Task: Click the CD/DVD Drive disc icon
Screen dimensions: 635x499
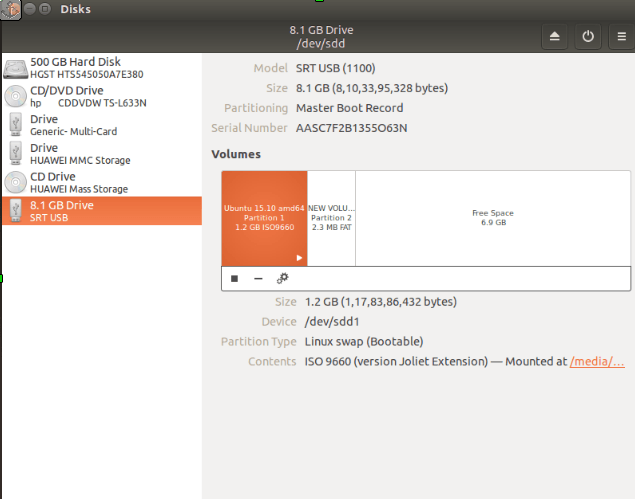Action: [x=16, y=96]
